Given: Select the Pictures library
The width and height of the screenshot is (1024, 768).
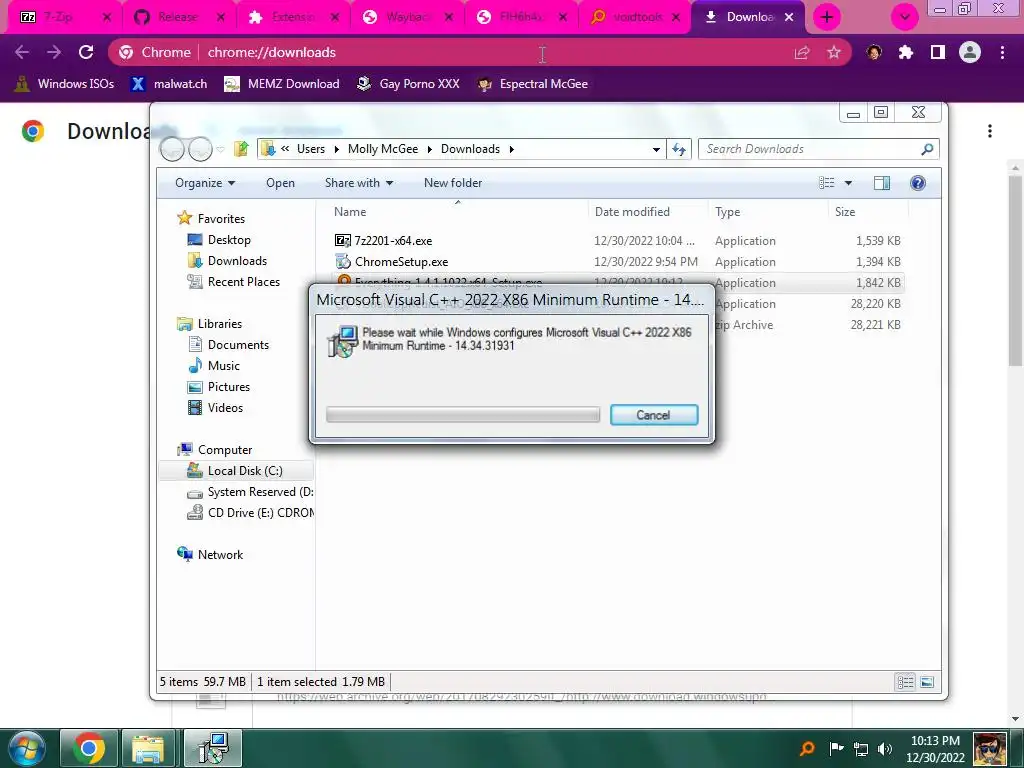Looking at the screenshot, I should coord(218,387).
